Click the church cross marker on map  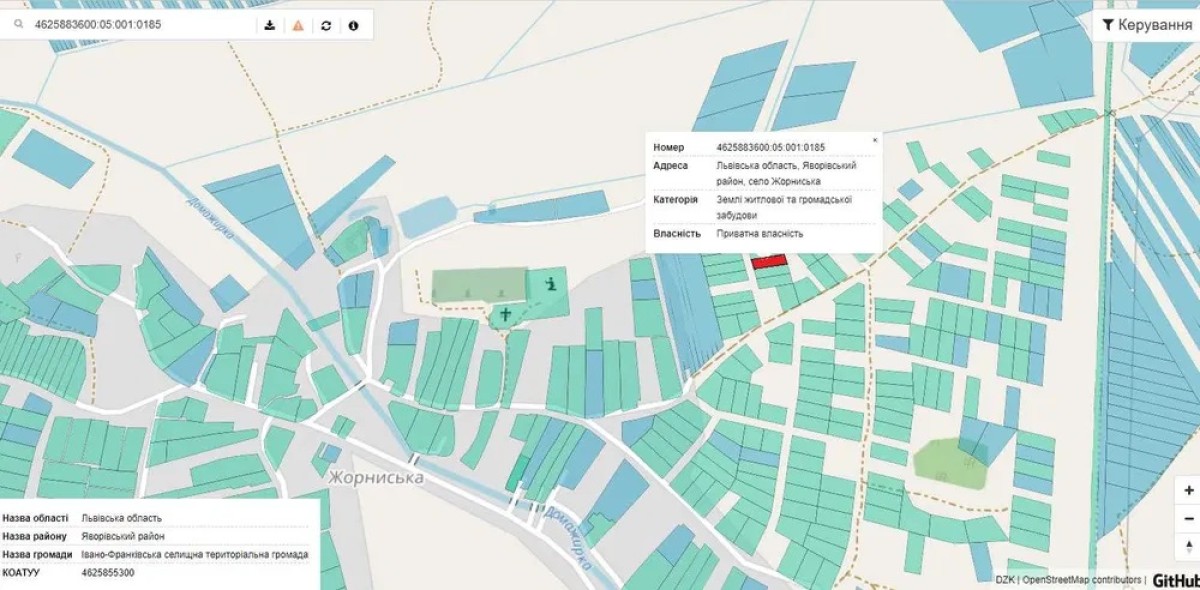506,315
